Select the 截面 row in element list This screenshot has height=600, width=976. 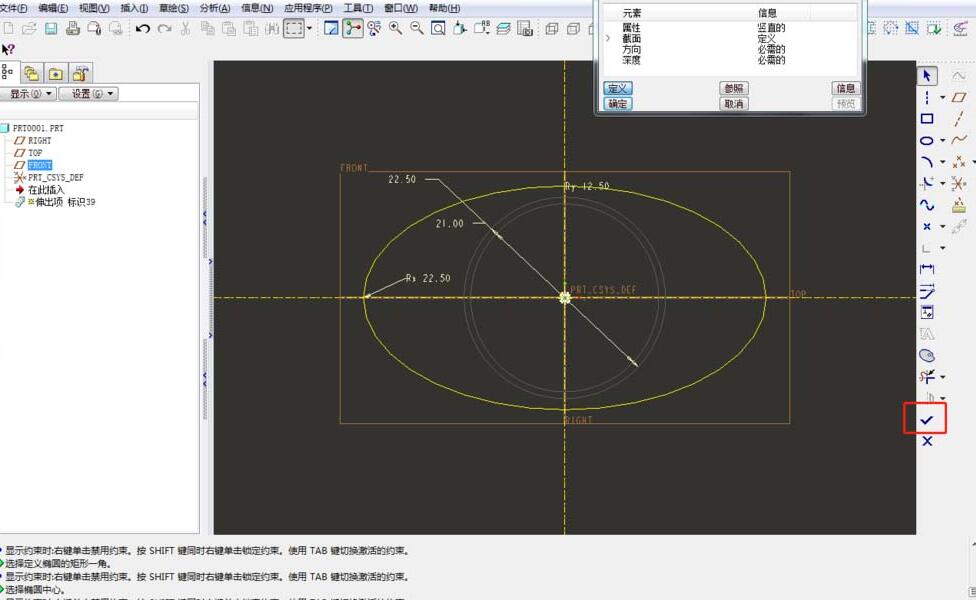tap(631, 39)
